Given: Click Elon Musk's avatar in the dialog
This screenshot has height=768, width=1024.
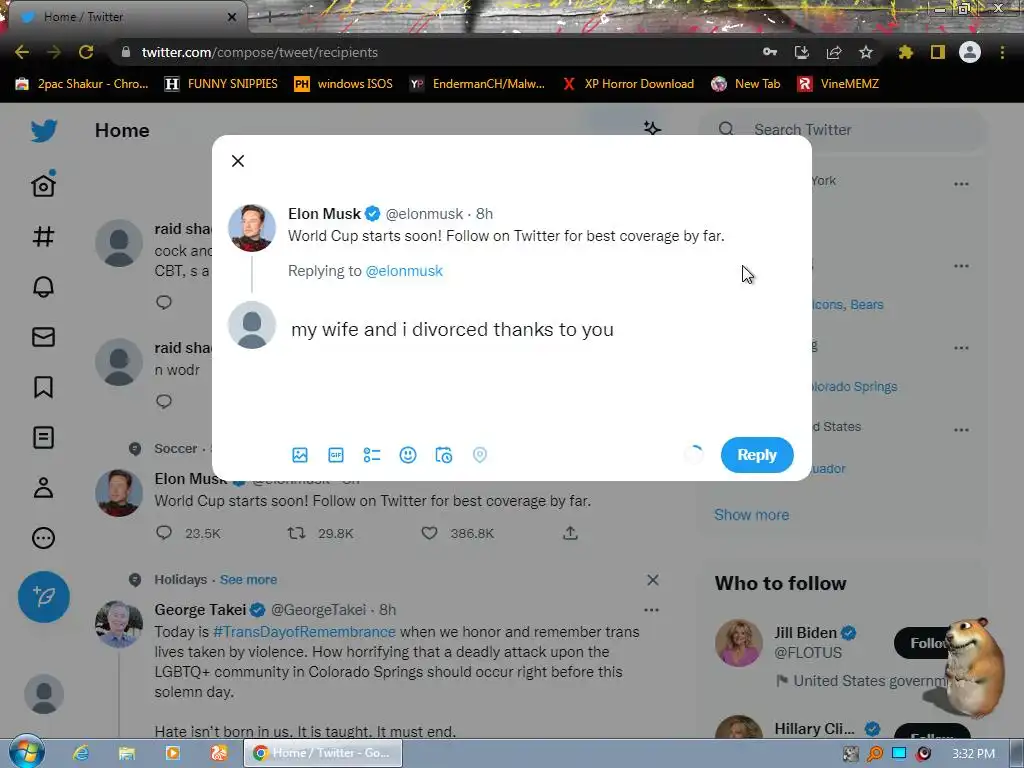Looking at the screenshot, I should (x=251, y=228).
